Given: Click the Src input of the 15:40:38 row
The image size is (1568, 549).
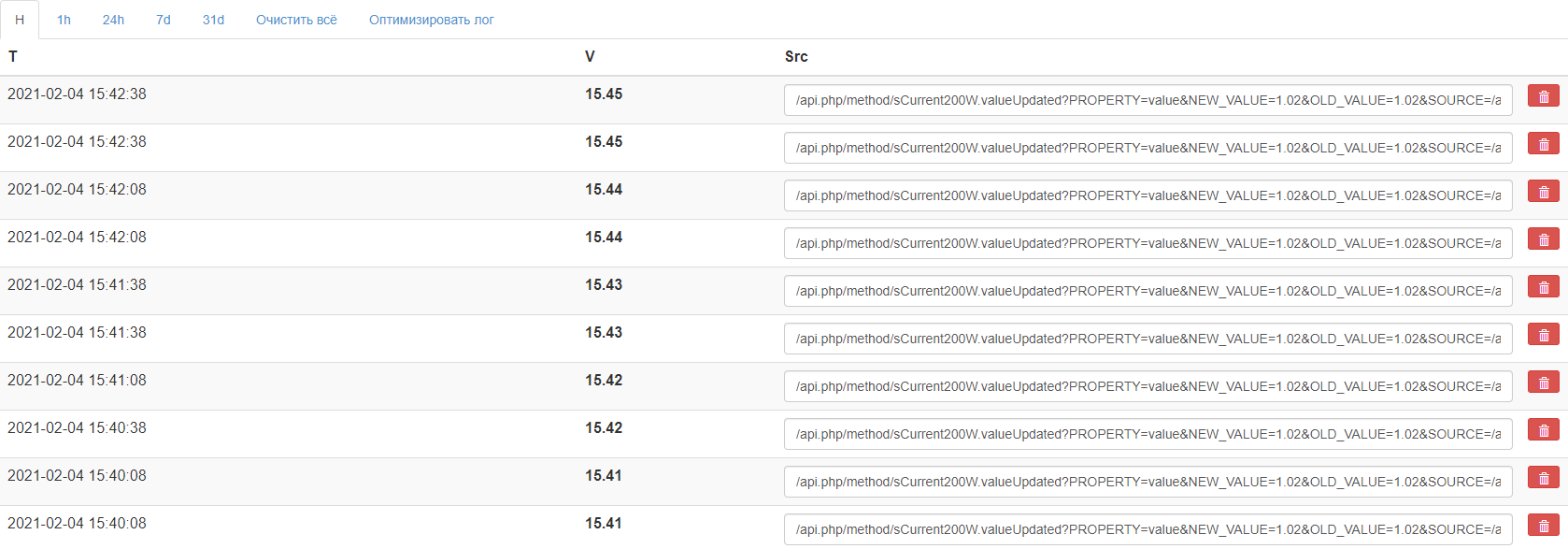Looking at the screenshot, I should point(1147,434).
